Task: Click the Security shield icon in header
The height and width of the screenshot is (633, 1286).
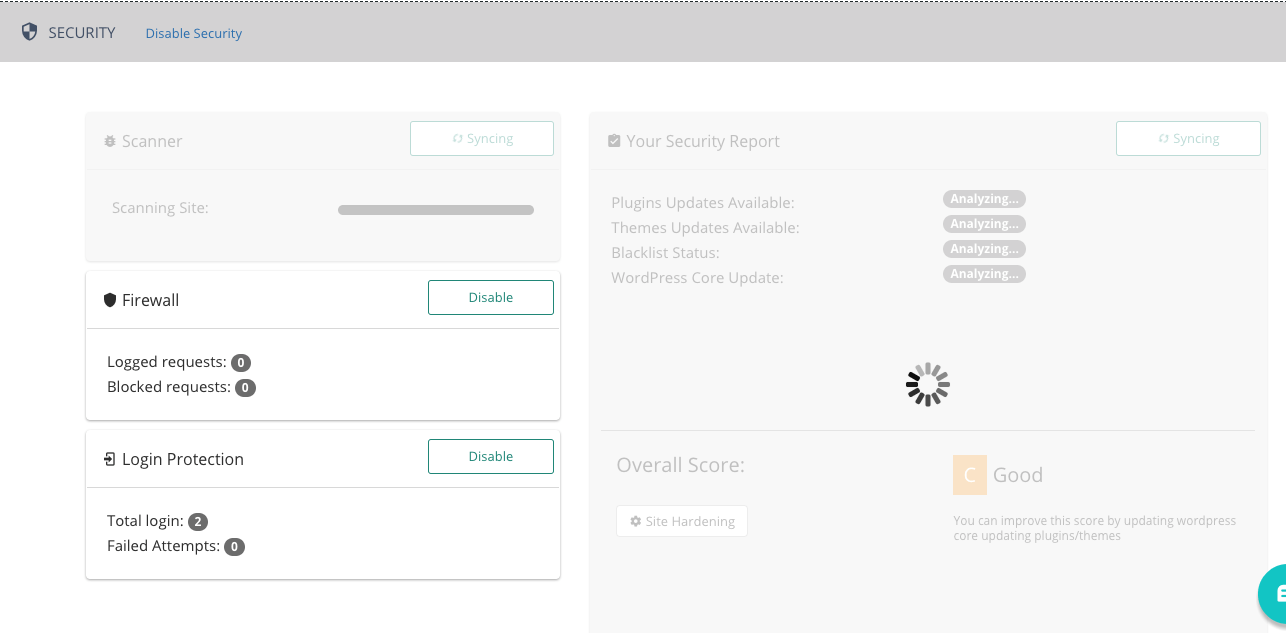Action: click(x=30, y=32)
